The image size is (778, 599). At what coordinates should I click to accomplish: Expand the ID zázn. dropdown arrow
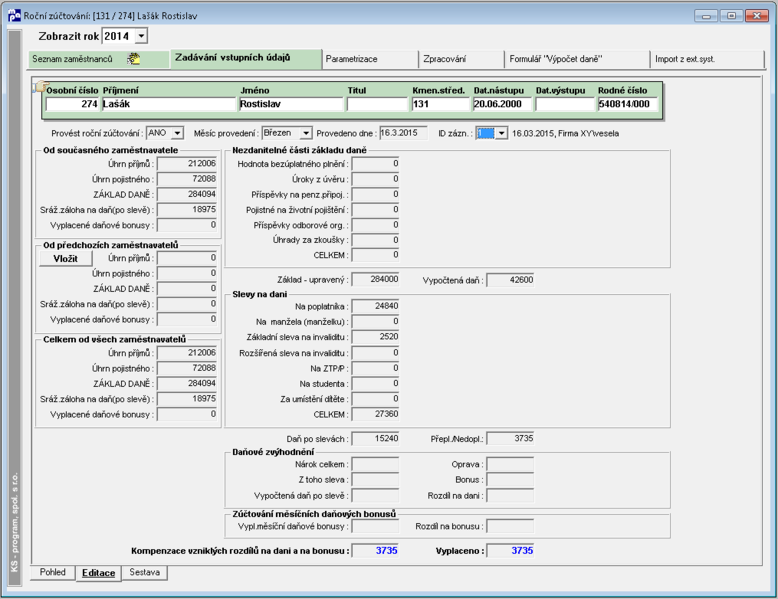click(502, 133)
